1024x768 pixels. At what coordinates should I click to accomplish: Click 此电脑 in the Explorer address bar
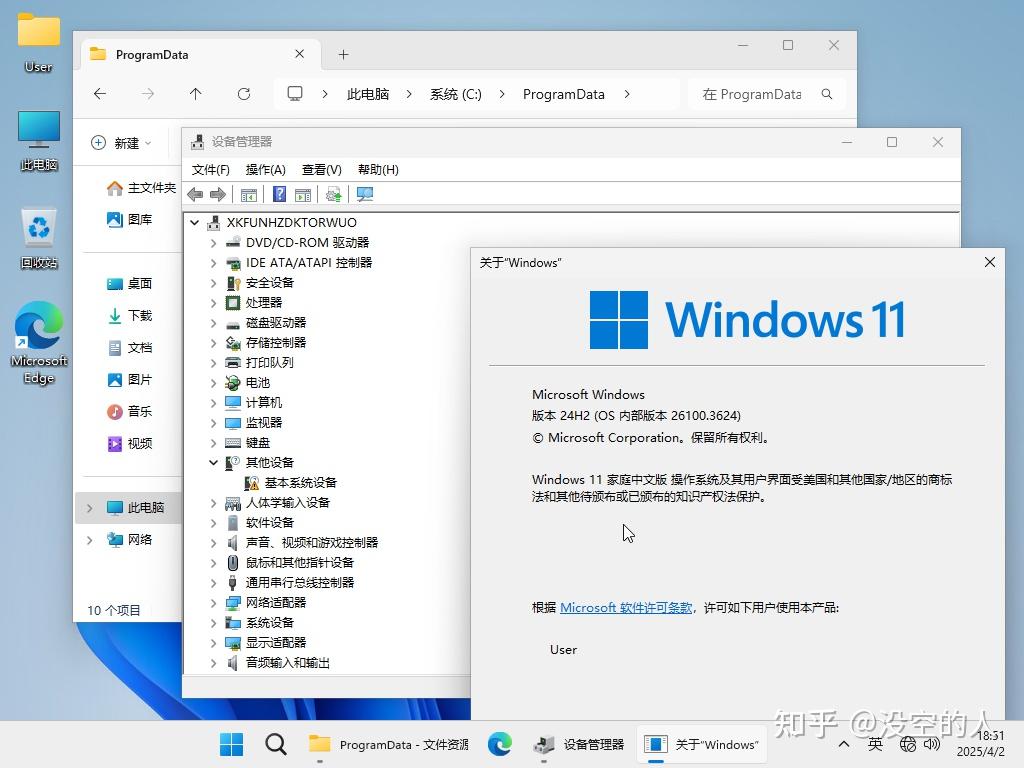[x=368, y=94]
